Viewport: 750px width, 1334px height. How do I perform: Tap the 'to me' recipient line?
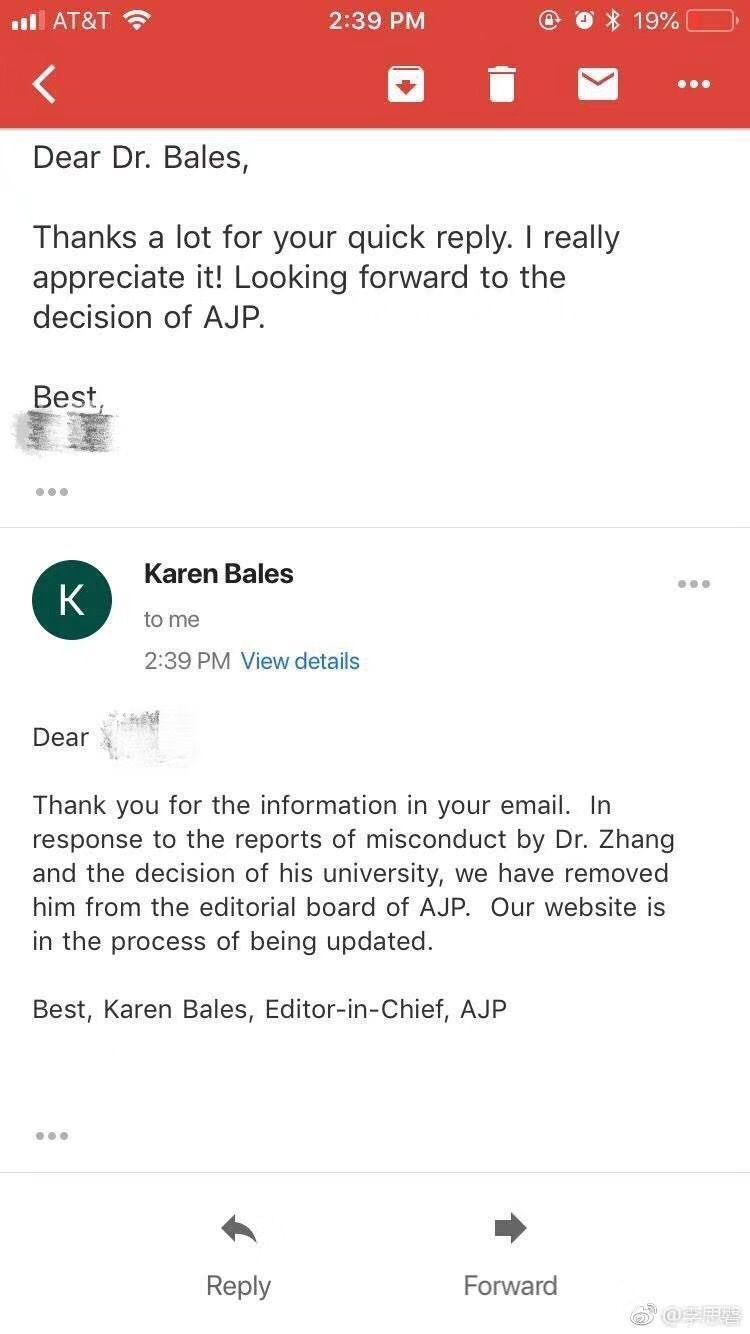tap(172, 620)
